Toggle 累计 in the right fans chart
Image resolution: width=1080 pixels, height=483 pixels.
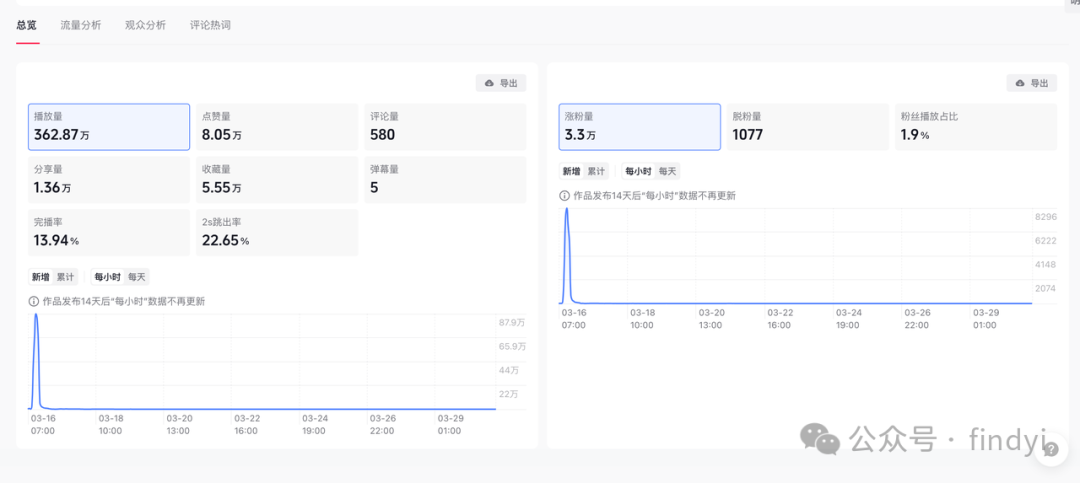coord(596,172)
